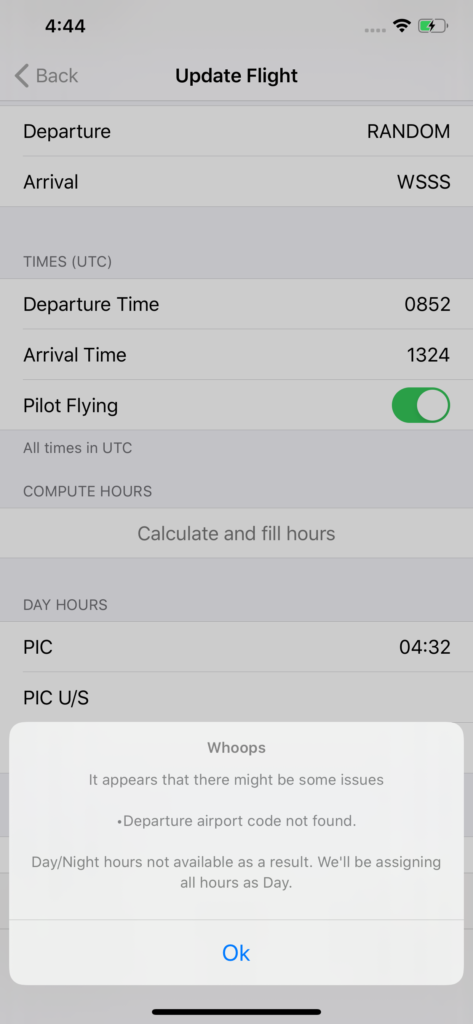Tap the Back chevron arrow icon

22,76
